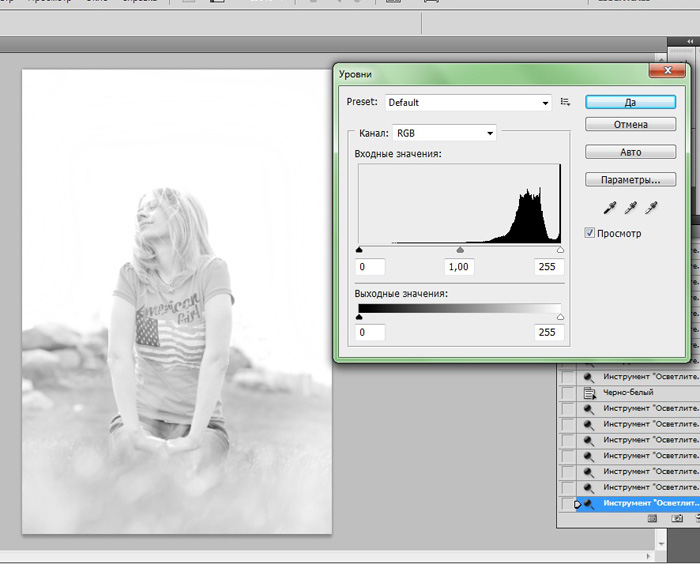Close the Уровни dialog
Screen dimensions: 700x564
coord(667,71)
